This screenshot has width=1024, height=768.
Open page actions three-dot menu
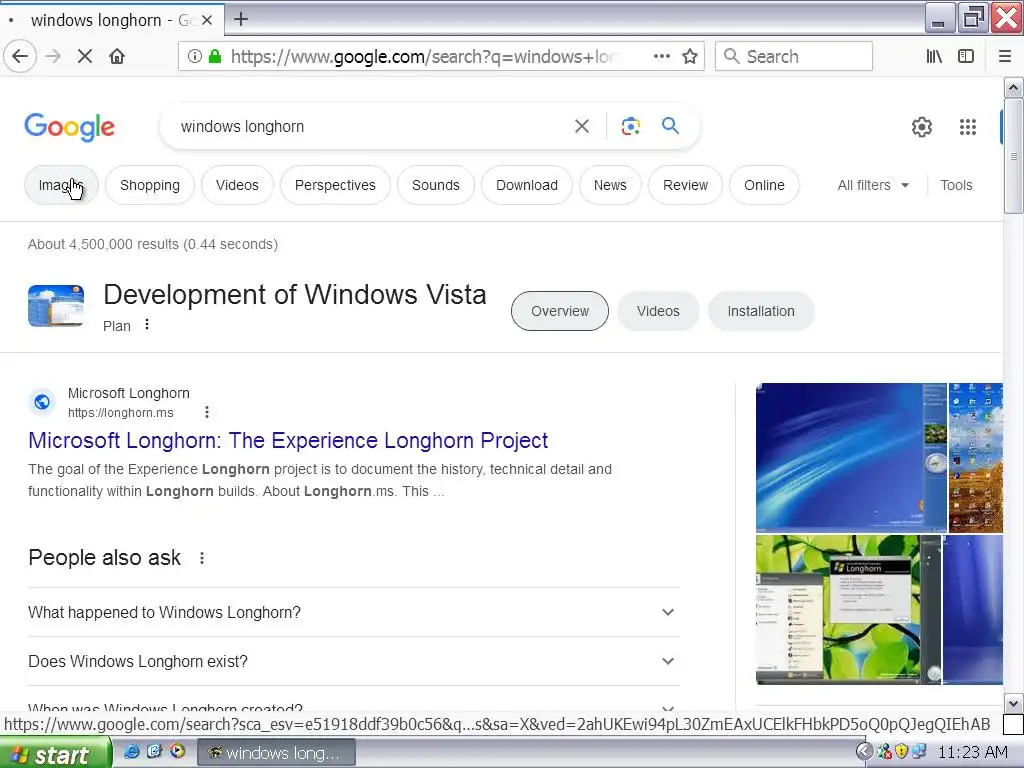662,56
